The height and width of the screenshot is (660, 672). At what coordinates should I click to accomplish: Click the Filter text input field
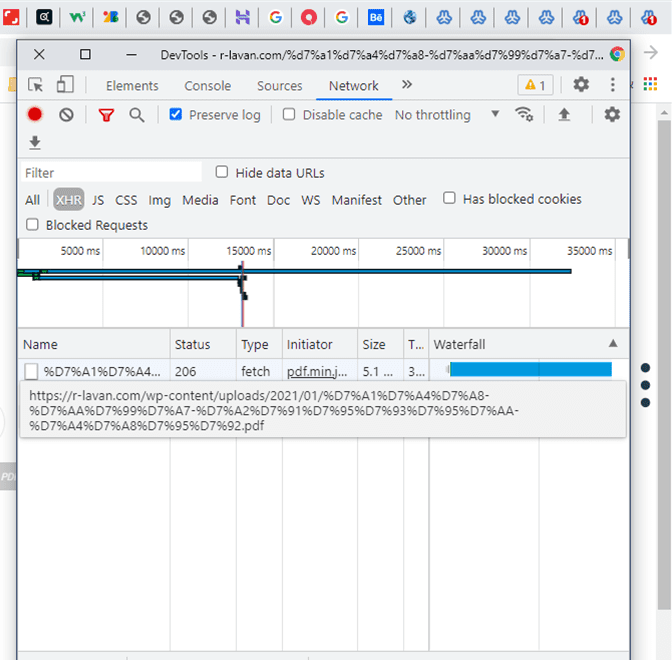pos(111,172)
